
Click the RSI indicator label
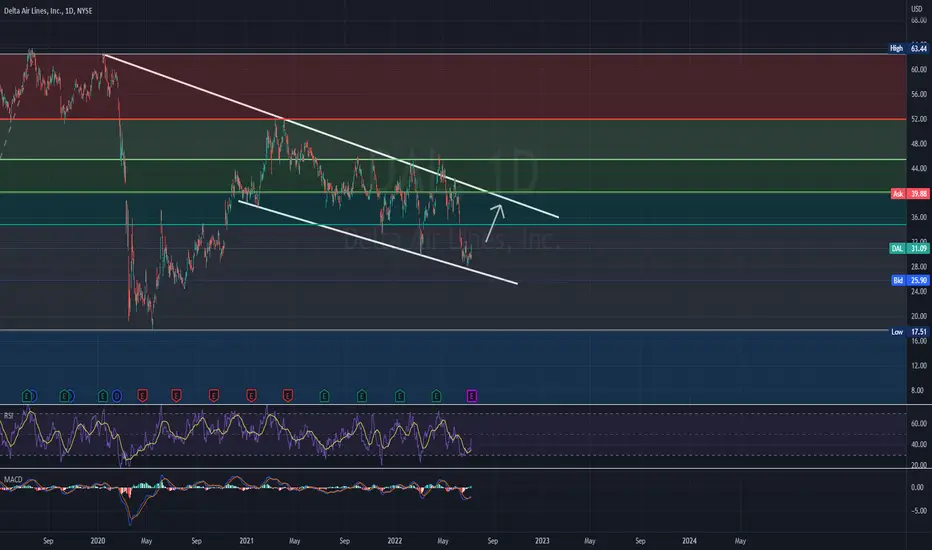(8, 416)
